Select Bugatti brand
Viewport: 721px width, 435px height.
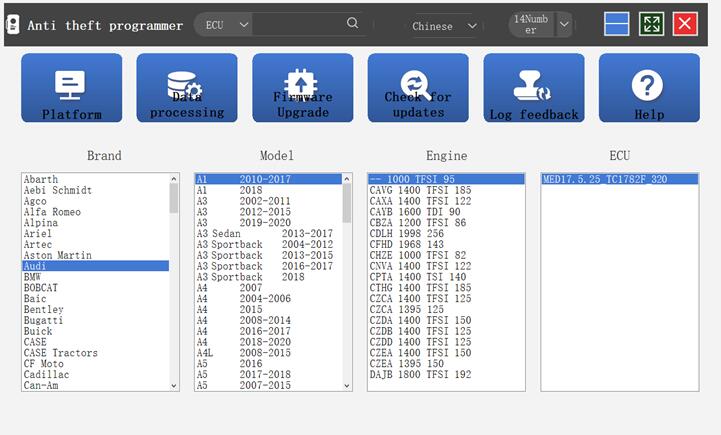tap(96, 321)
